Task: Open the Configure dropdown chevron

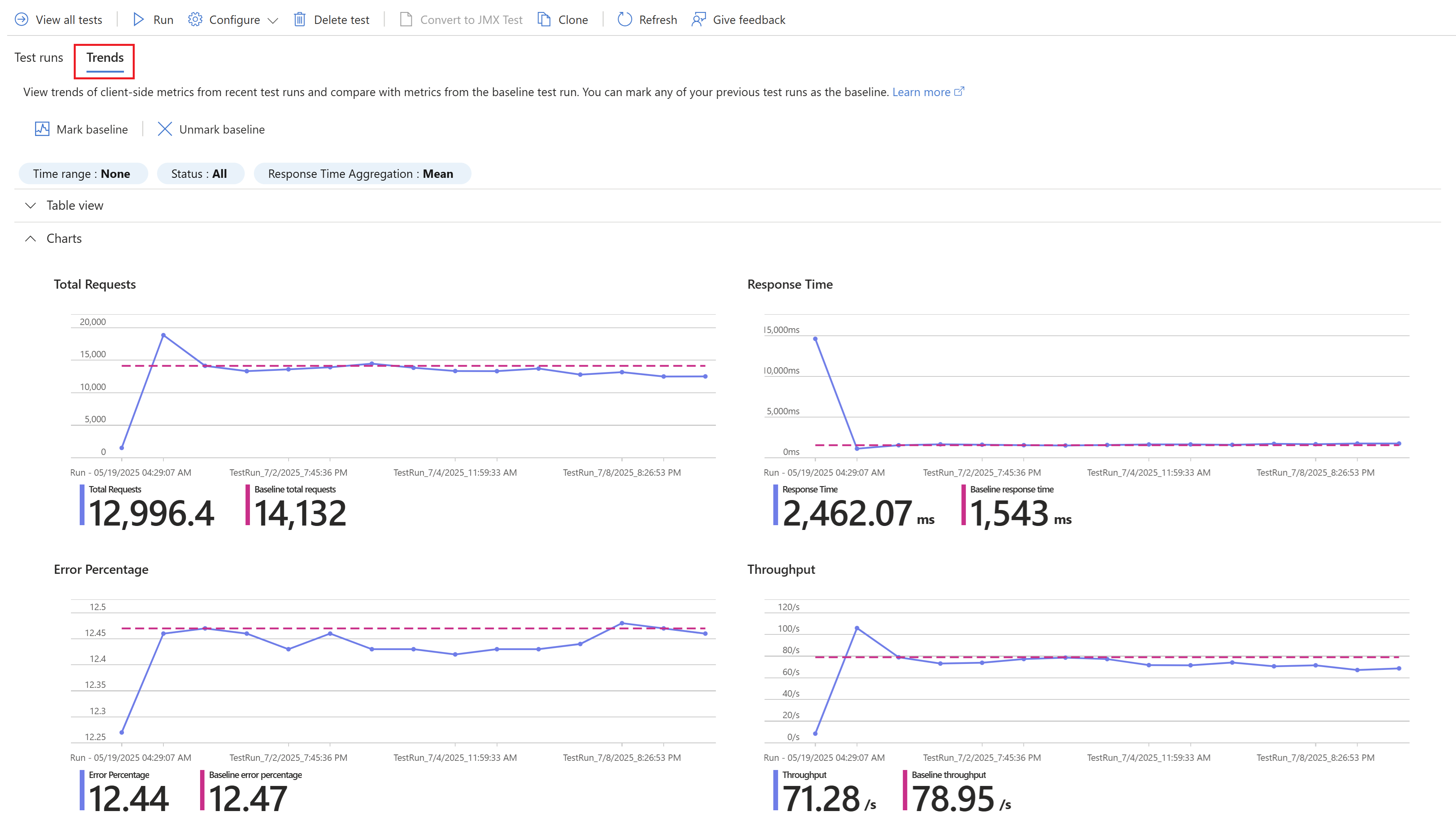Action: point(273,21)
